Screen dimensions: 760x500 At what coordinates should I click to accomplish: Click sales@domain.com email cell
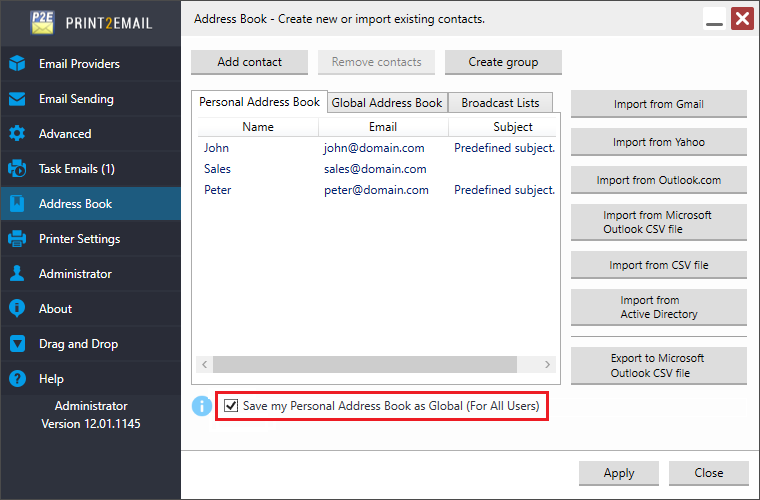[x=375, y=169]
